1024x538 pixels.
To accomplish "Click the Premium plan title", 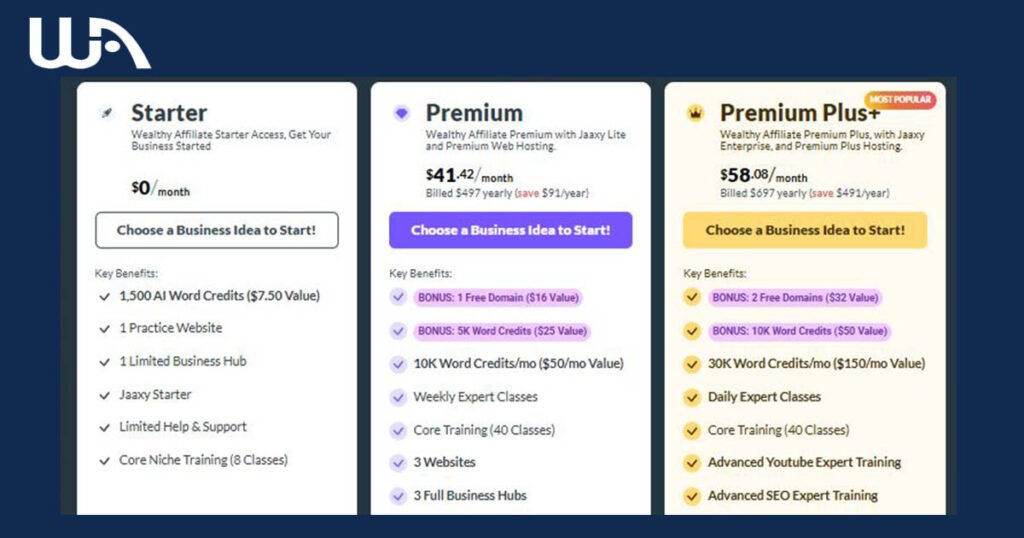I will pos(474,113).
